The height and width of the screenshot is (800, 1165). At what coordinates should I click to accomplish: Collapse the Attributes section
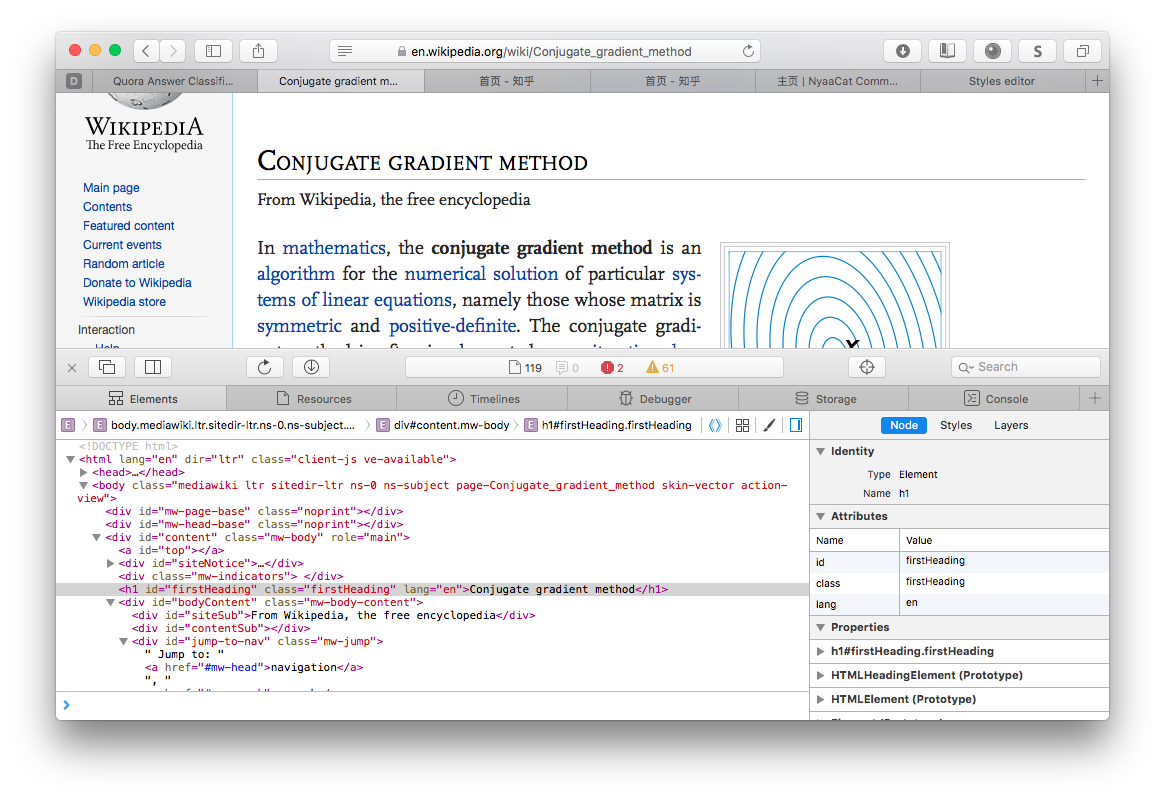click(820, 516)
